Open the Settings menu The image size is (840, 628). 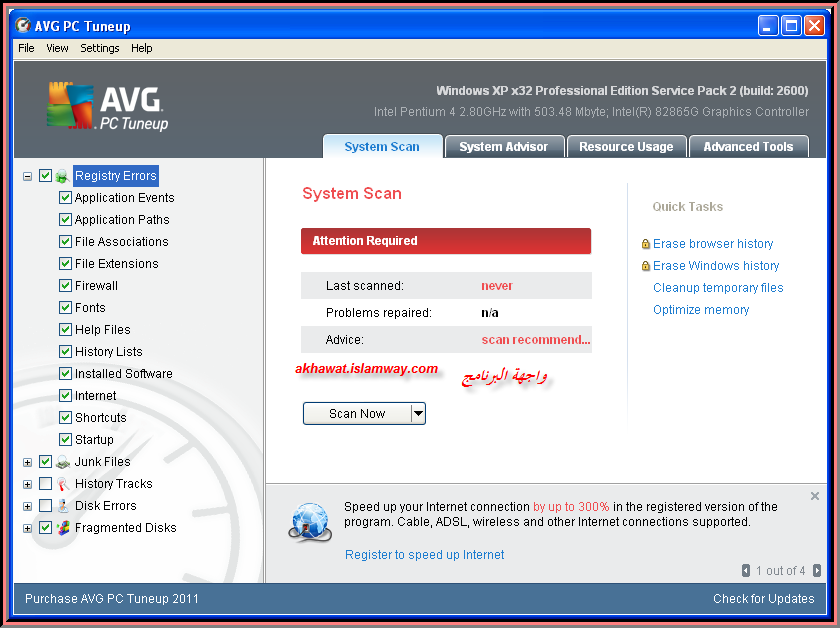coord(100,48)
